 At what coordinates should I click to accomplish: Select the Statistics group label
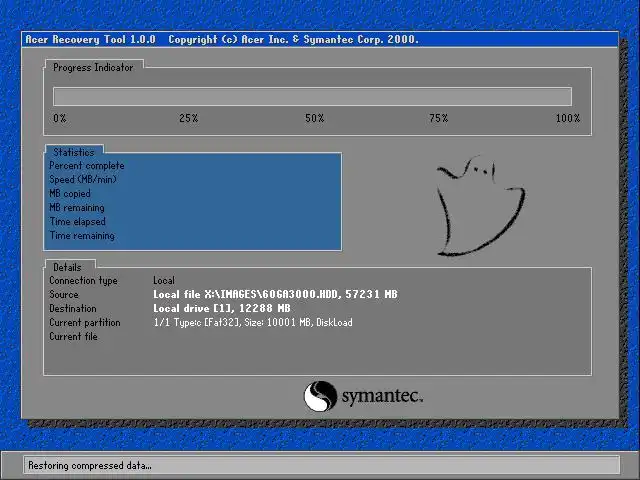point(74,152)
